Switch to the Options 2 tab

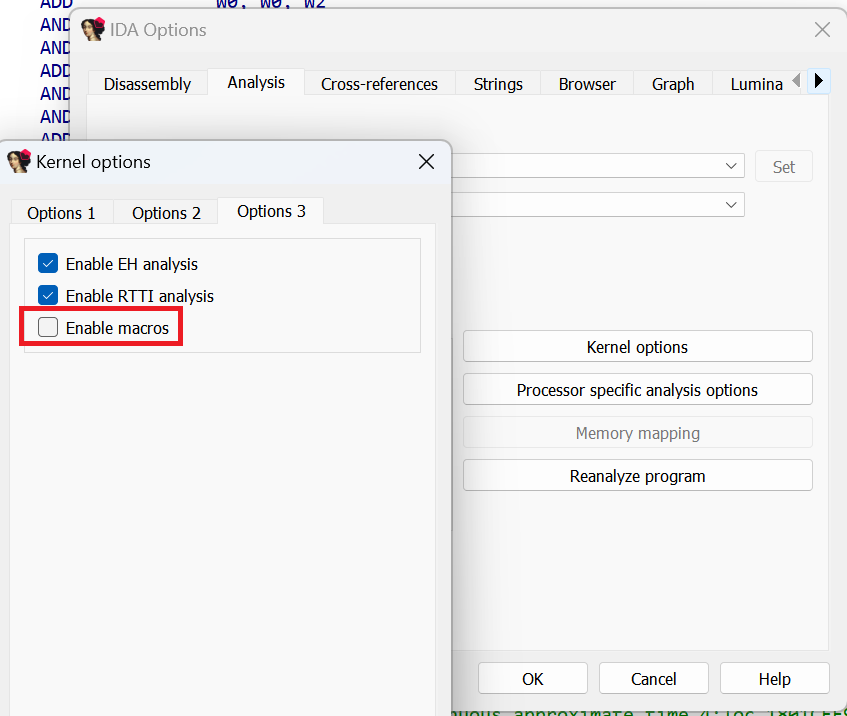pos(166,213)
